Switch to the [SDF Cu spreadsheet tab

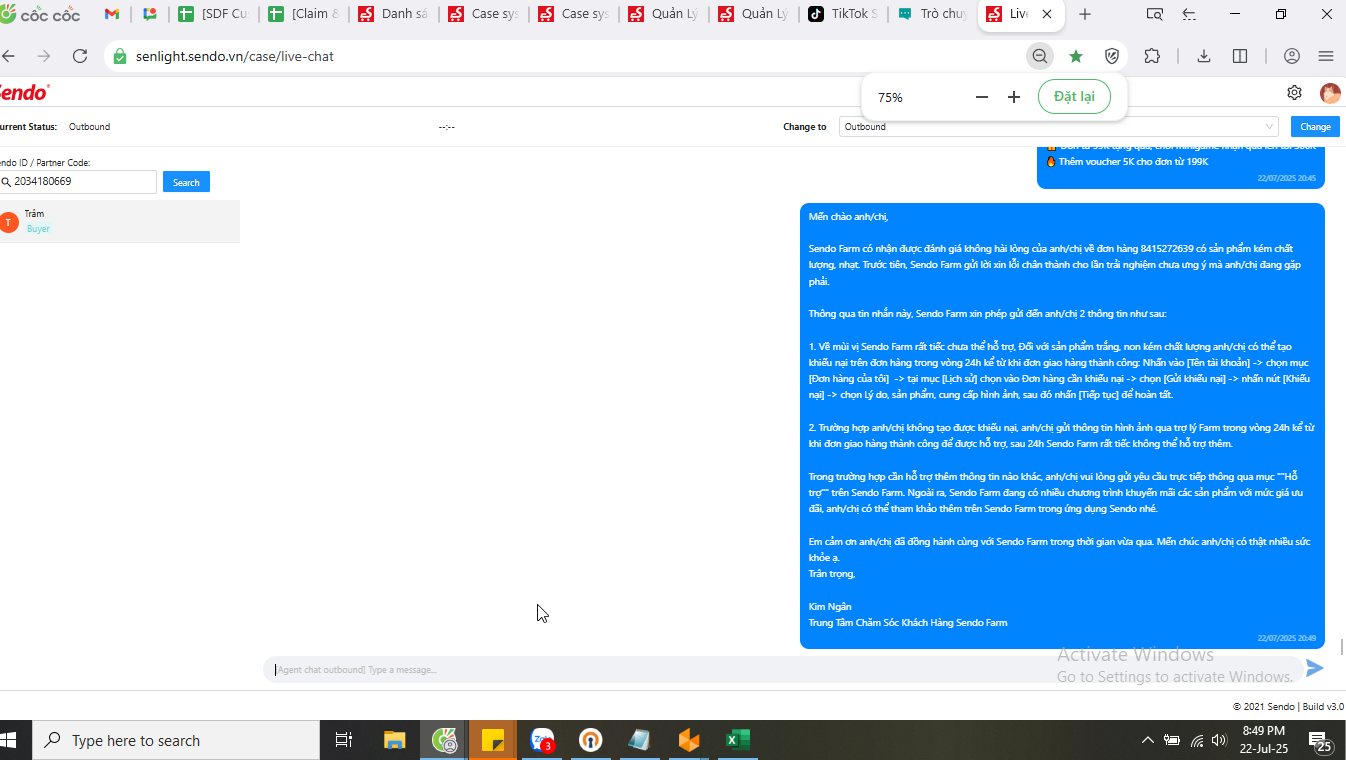pos(213,14)
